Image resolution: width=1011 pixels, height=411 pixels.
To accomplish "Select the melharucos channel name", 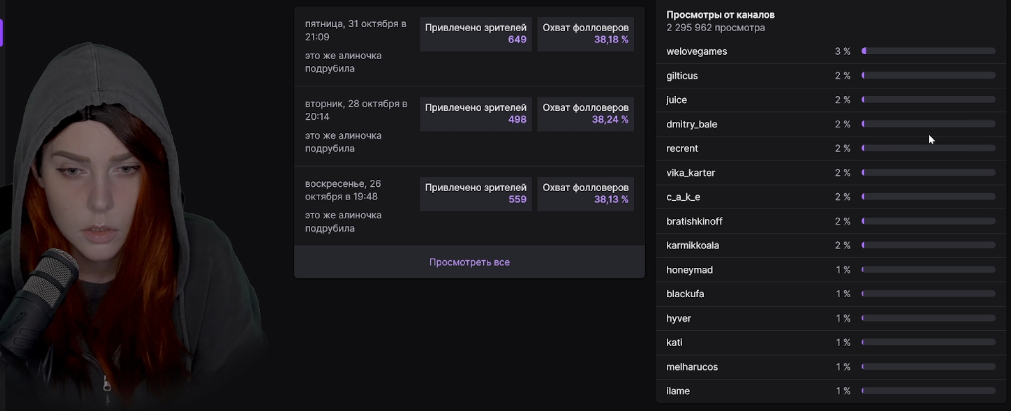I will tap(692, 367).
